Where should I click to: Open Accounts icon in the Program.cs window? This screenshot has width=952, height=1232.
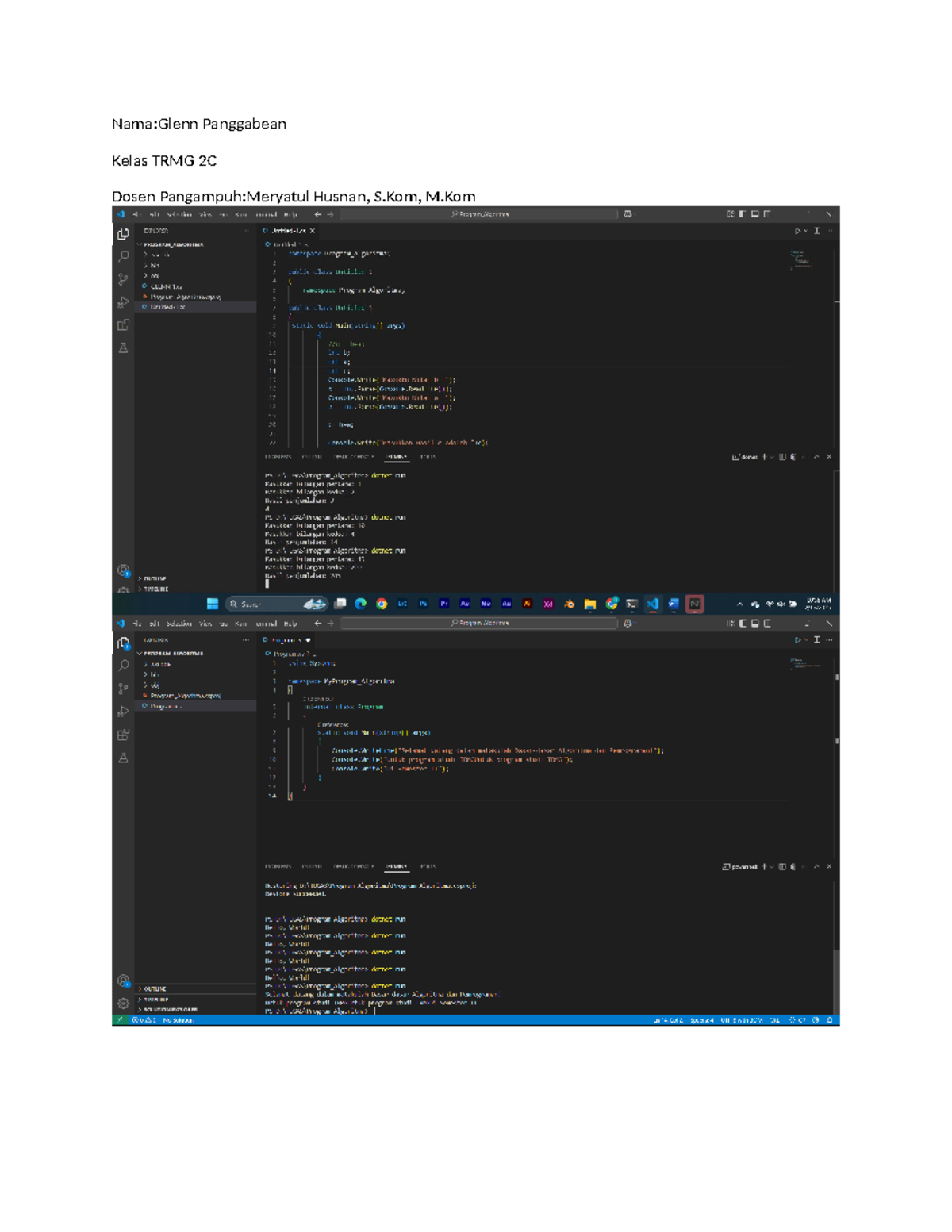point(123,981)
